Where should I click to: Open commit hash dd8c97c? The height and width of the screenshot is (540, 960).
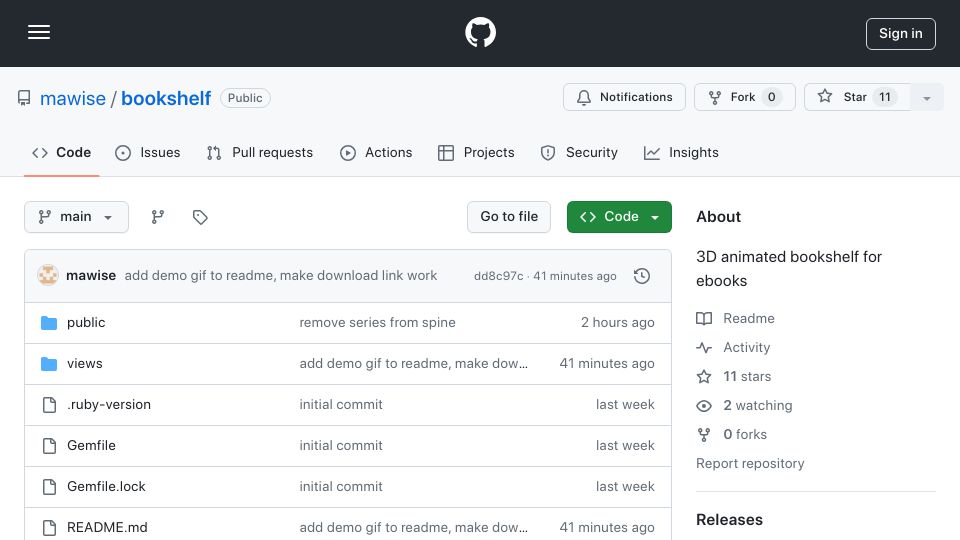[498, 276]
